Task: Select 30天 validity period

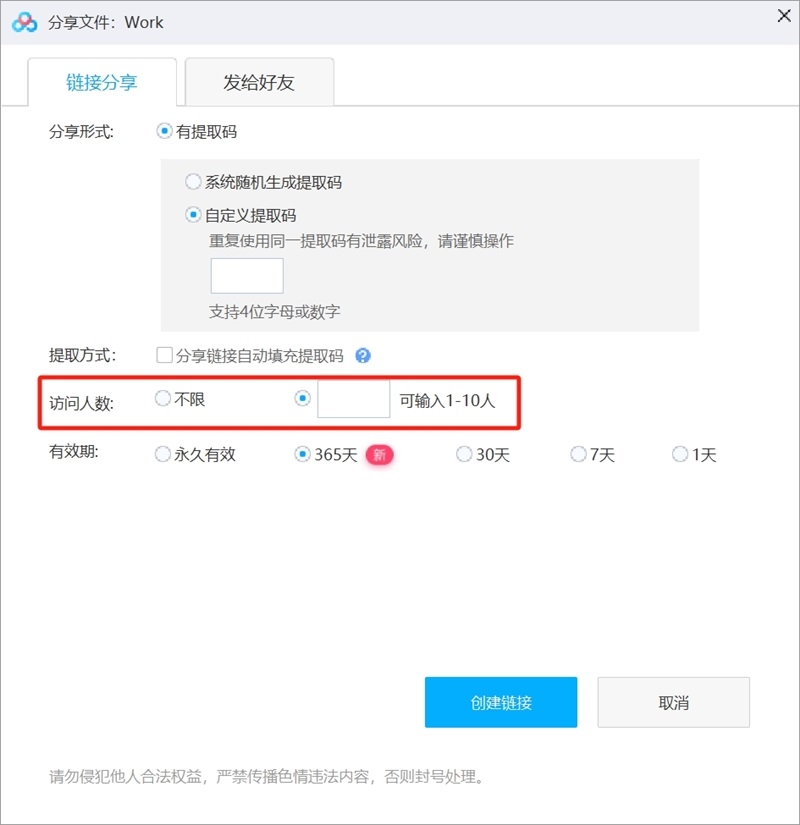Action: [x=463, y=454]
